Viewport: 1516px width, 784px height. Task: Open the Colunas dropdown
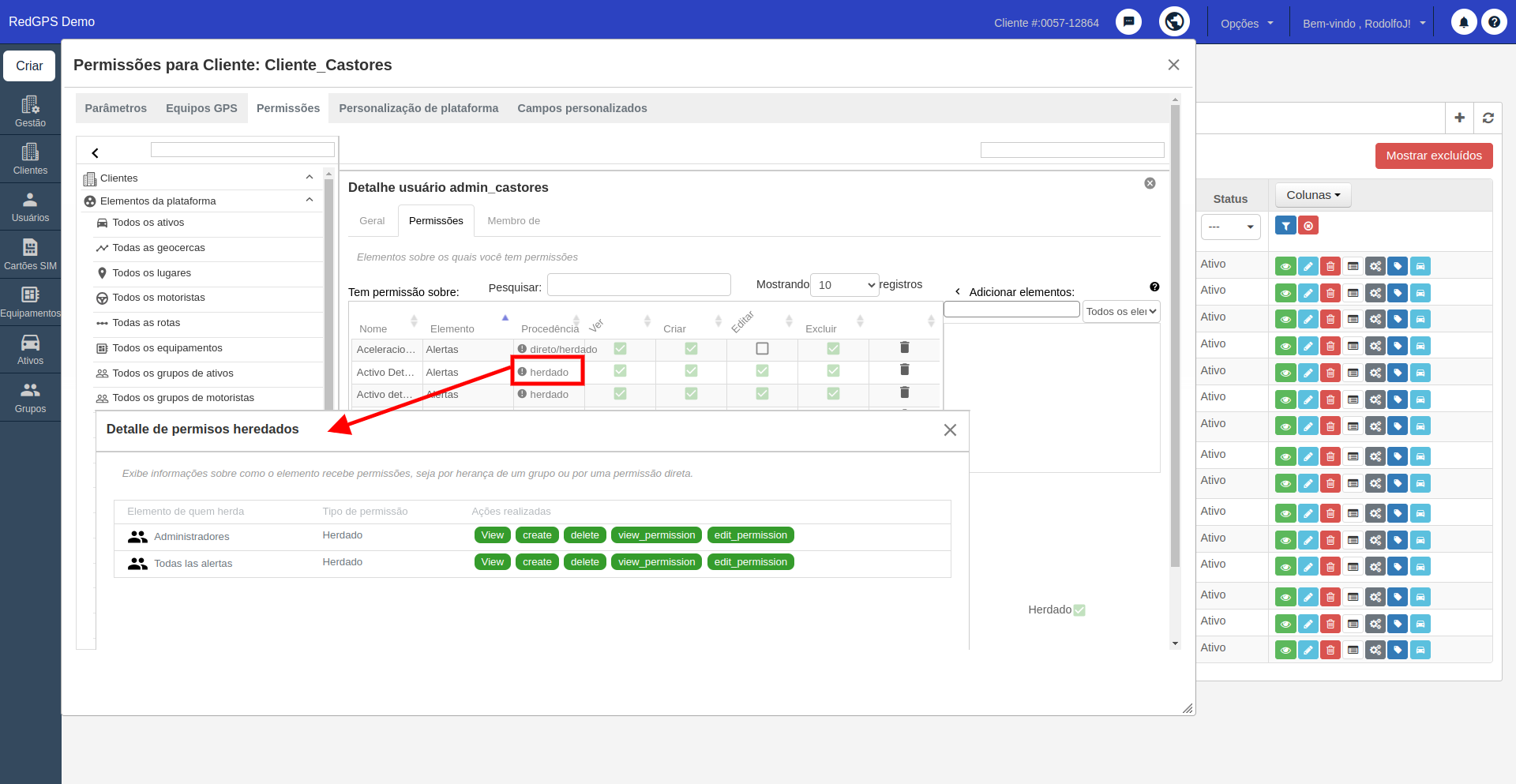[1313, 195]
